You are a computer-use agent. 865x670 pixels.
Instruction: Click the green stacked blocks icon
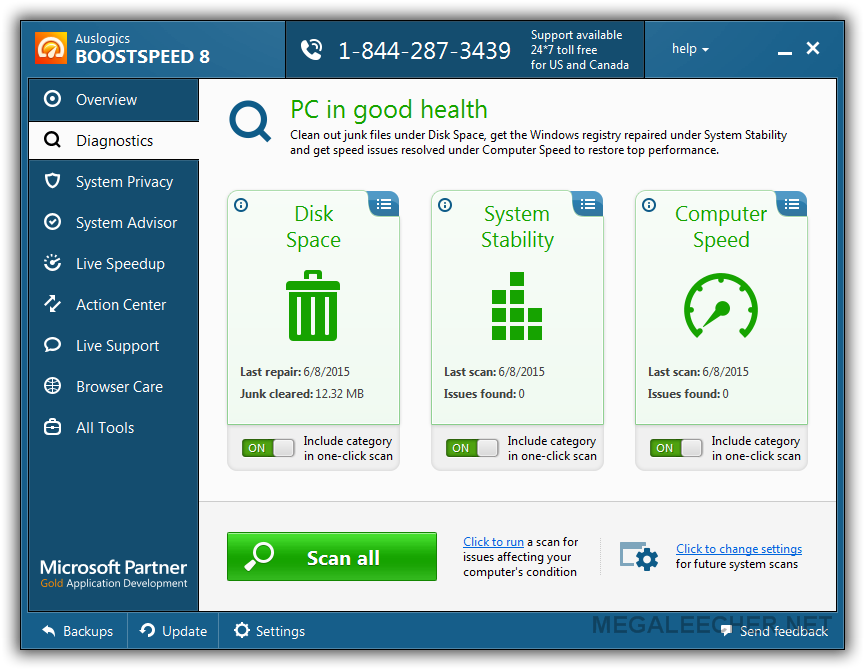coord(517,305)
